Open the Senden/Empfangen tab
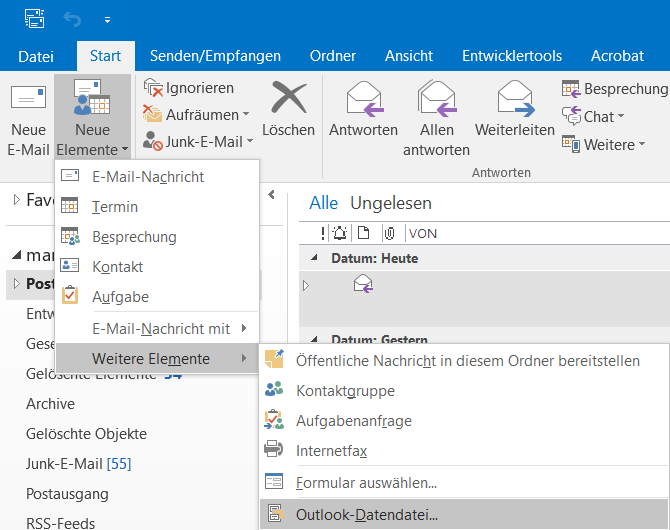Image resolution: width=670 pixels, height=530 pixels. point(215,56)
